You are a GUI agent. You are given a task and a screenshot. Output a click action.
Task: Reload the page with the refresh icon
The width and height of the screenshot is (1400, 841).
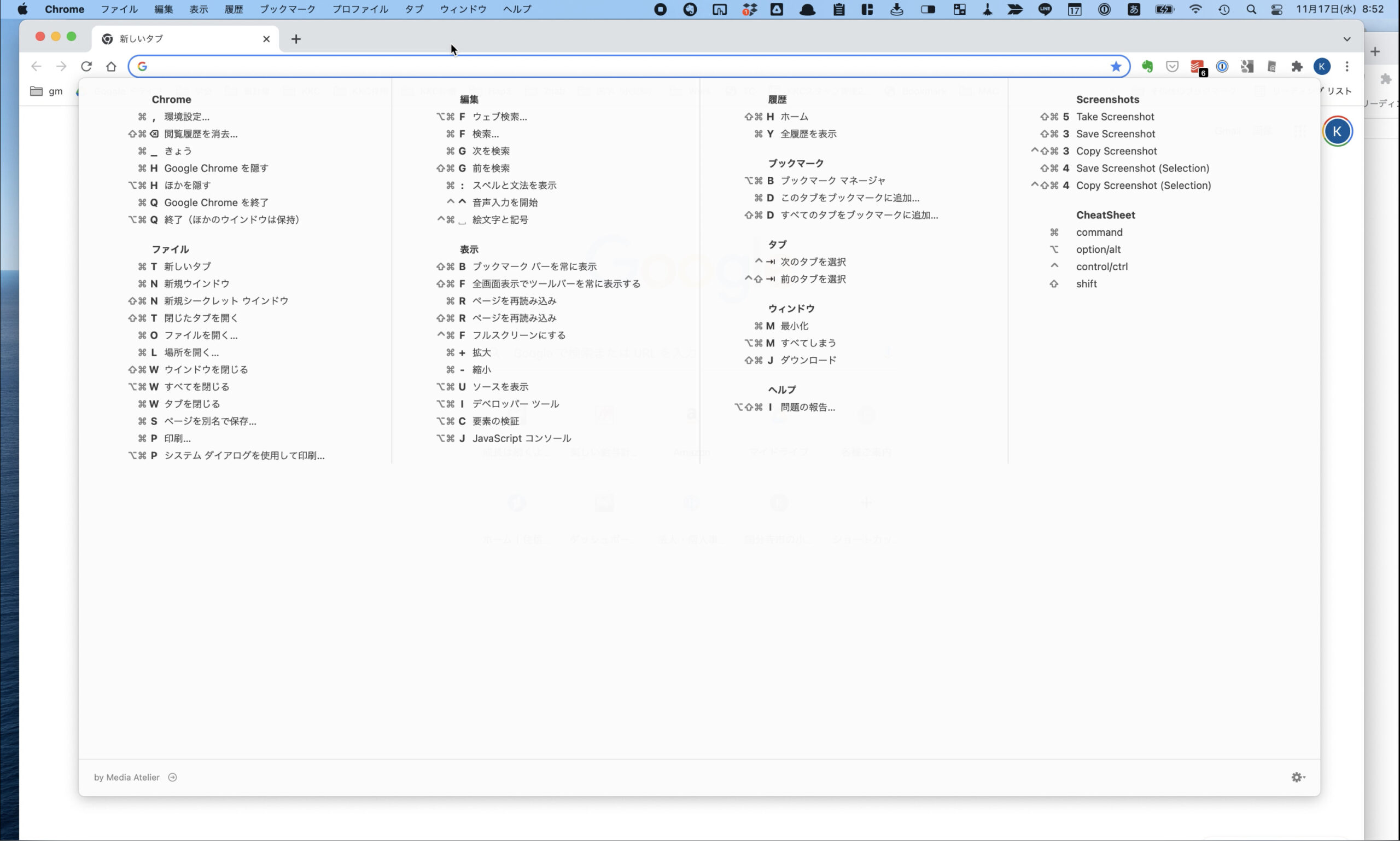click(x=86, y=66)
